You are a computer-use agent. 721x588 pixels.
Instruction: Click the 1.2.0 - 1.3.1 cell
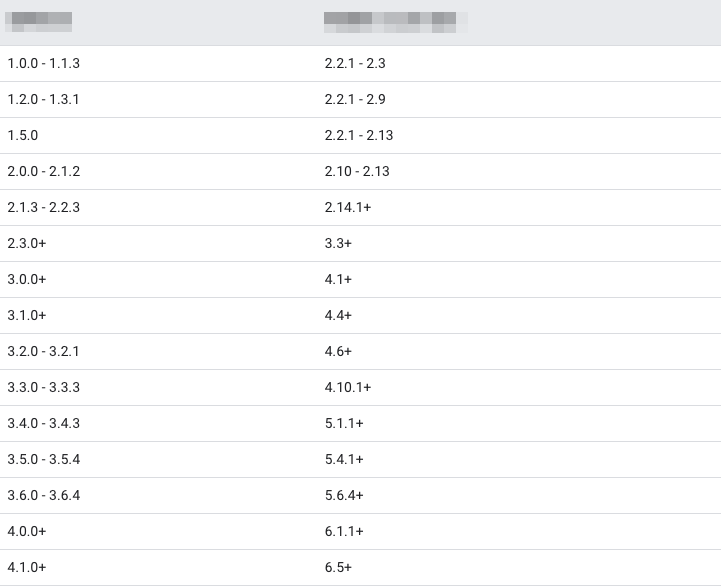coord(43,100)
